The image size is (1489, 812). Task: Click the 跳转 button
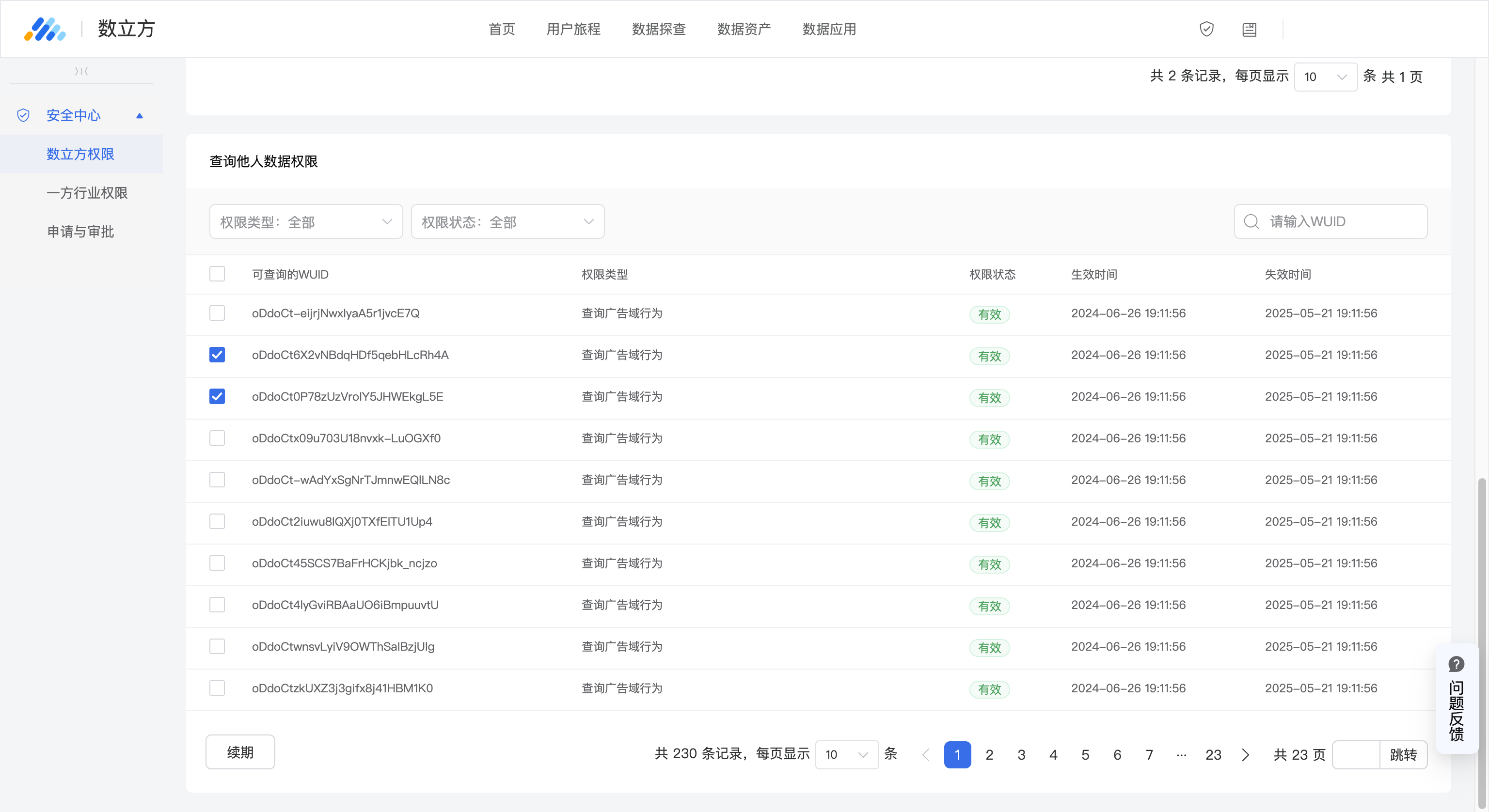tap(1403, 755)
